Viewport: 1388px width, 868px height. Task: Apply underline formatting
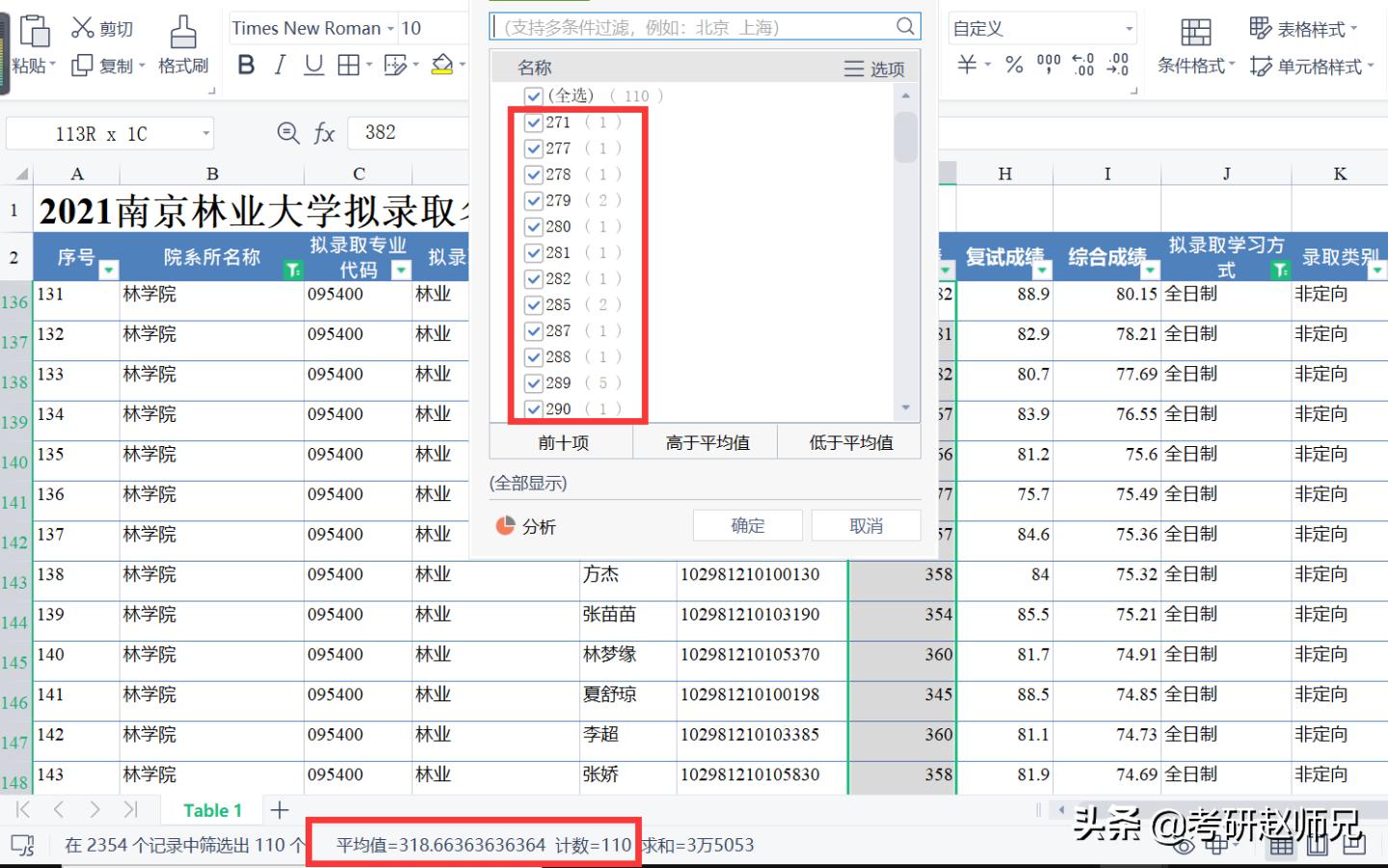click(x=312, y=65)
